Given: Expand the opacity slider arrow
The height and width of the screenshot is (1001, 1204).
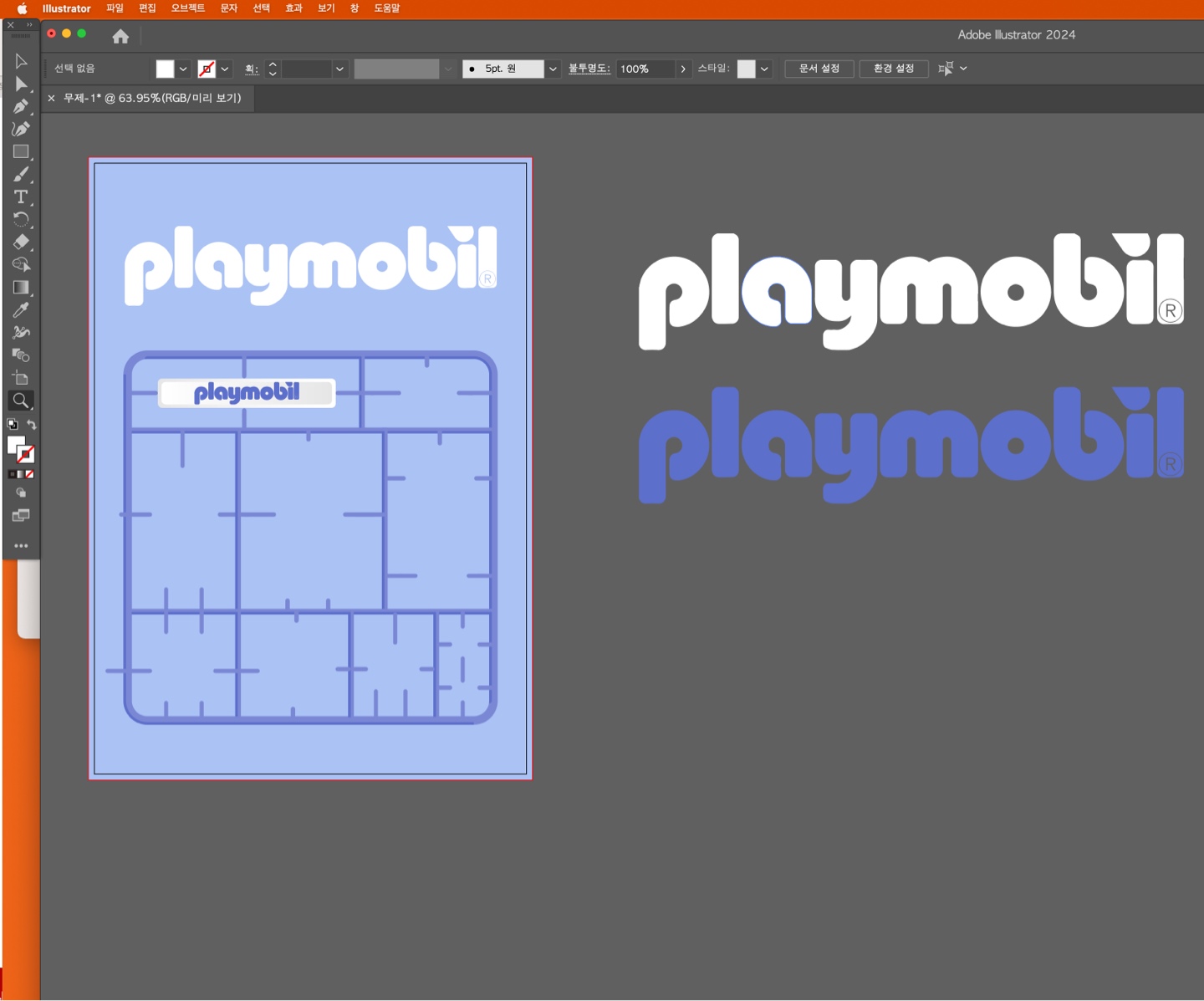Looking at the screenshot, I should 683,69.
